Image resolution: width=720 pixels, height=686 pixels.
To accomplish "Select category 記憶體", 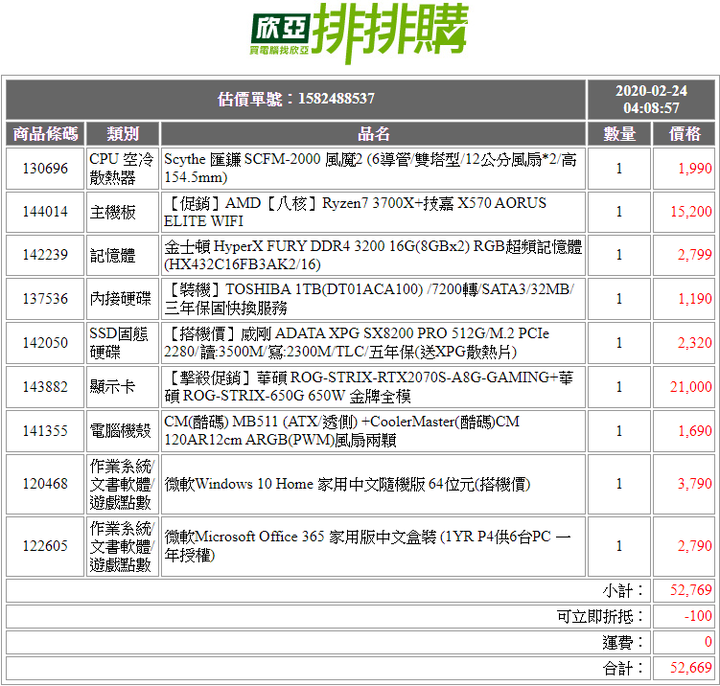I will (112, 255).
